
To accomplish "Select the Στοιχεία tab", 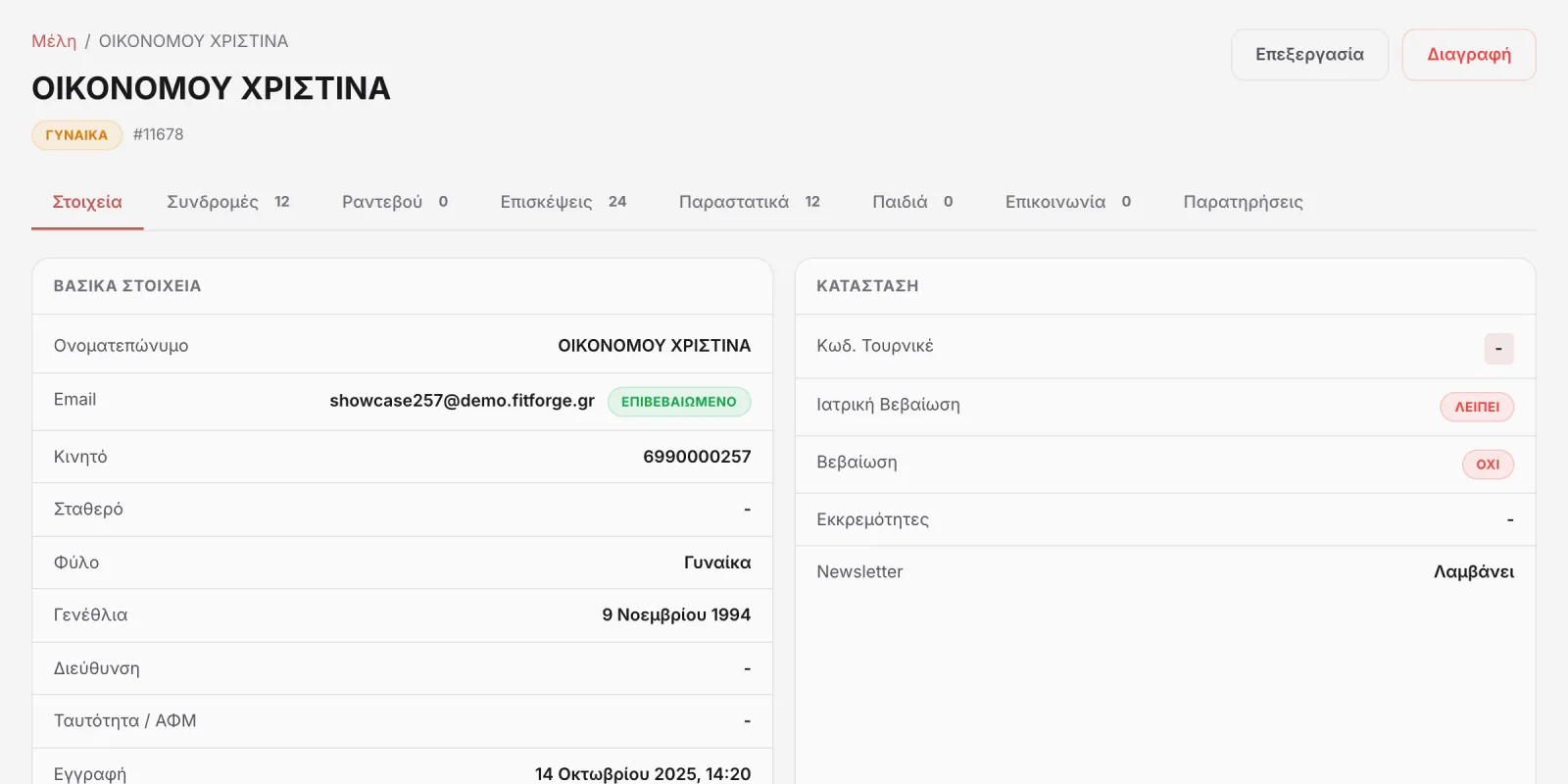I will [87, 202].
